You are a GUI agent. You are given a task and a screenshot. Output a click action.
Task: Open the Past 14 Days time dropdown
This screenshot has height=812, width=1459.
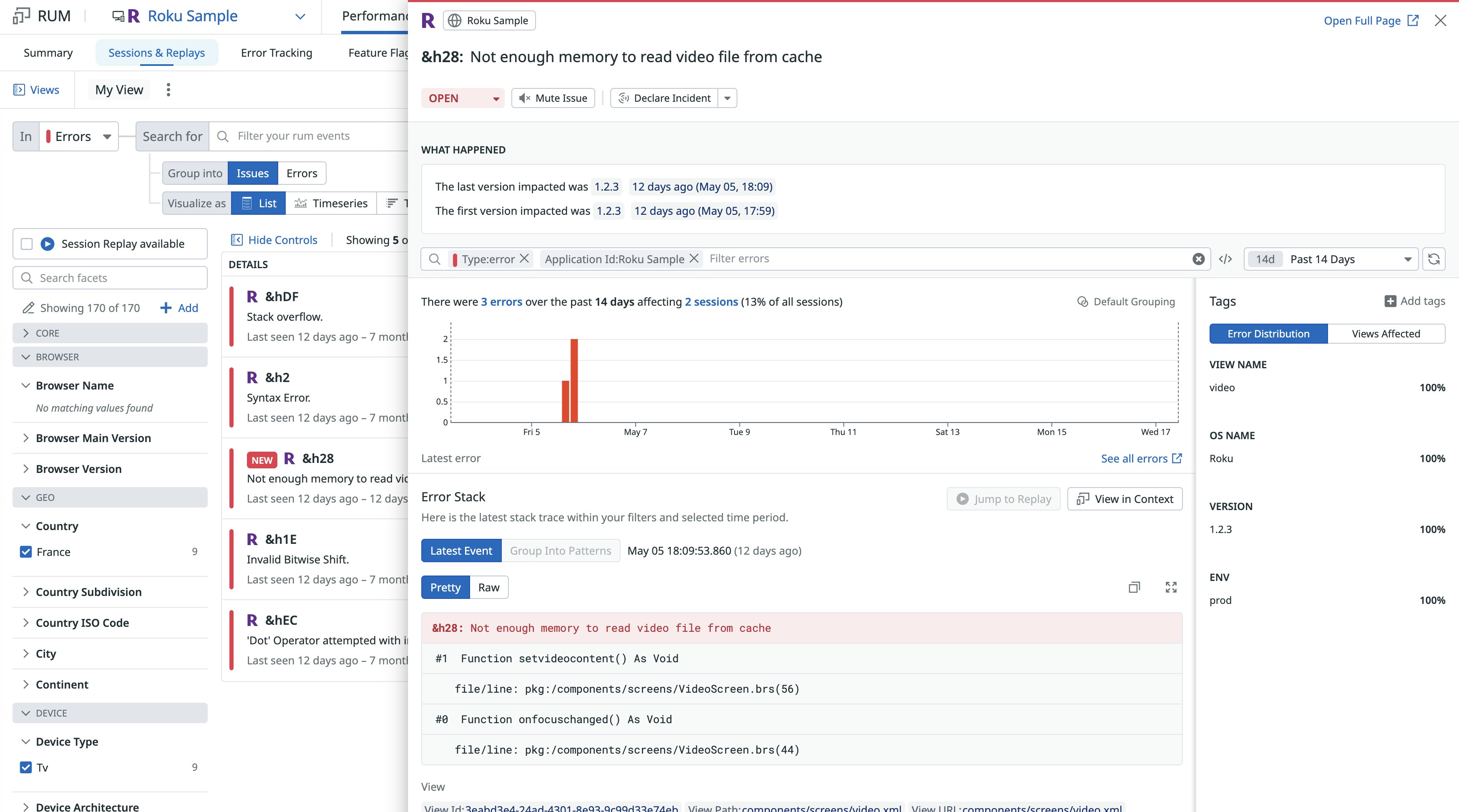[x=1331, y=259]
